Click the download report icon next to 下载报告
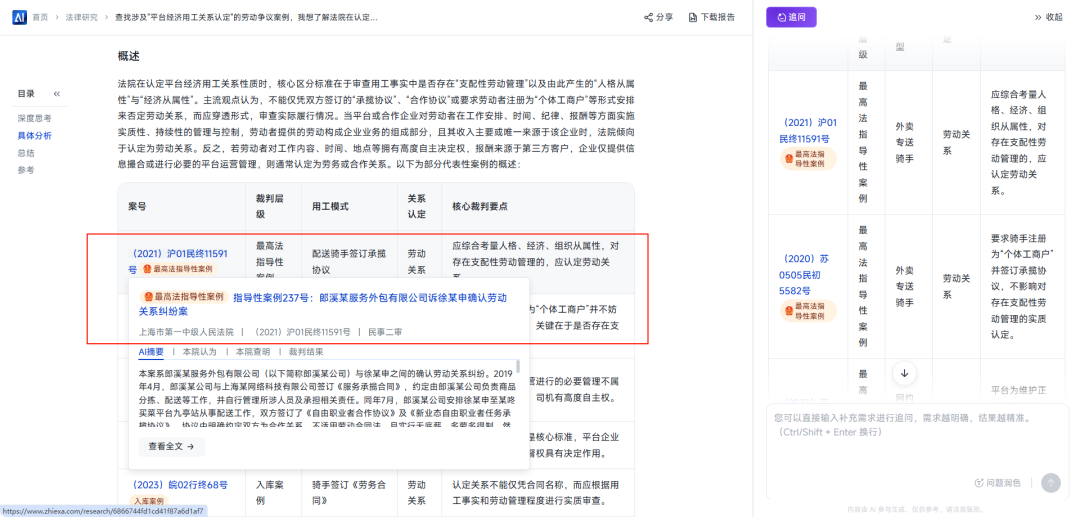This screenshot has width=1080, height=517. [x=693, y=17]
